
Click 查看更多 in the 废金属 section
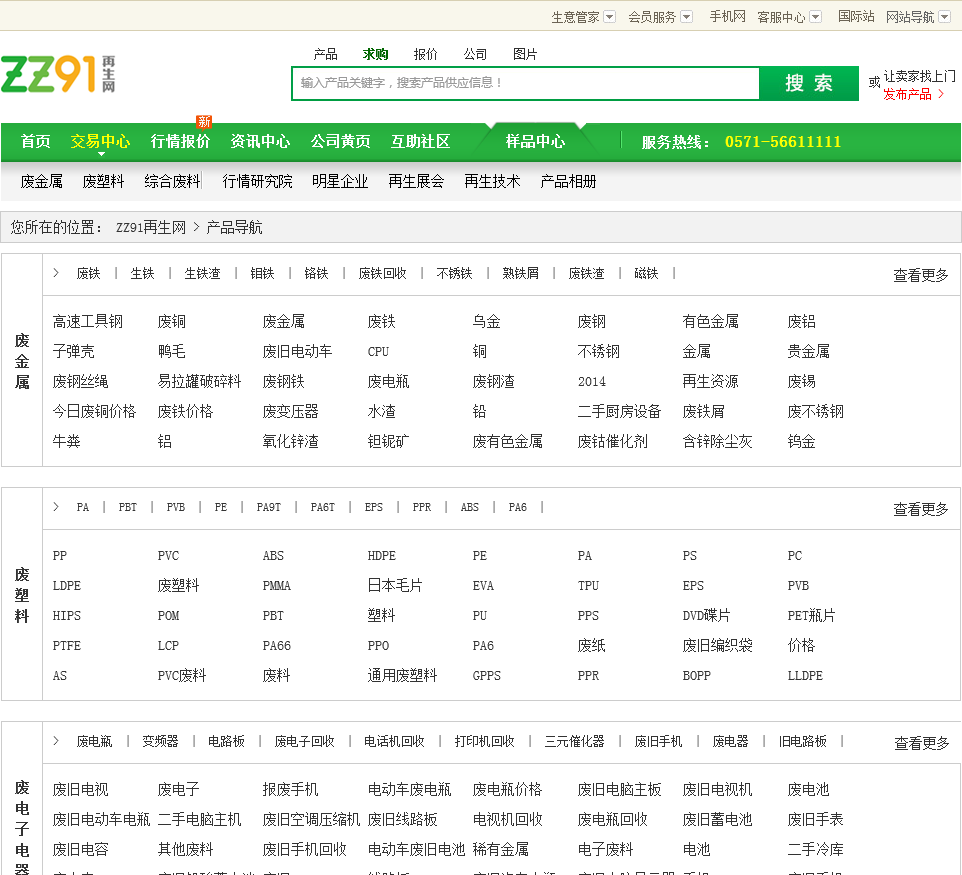920,275
